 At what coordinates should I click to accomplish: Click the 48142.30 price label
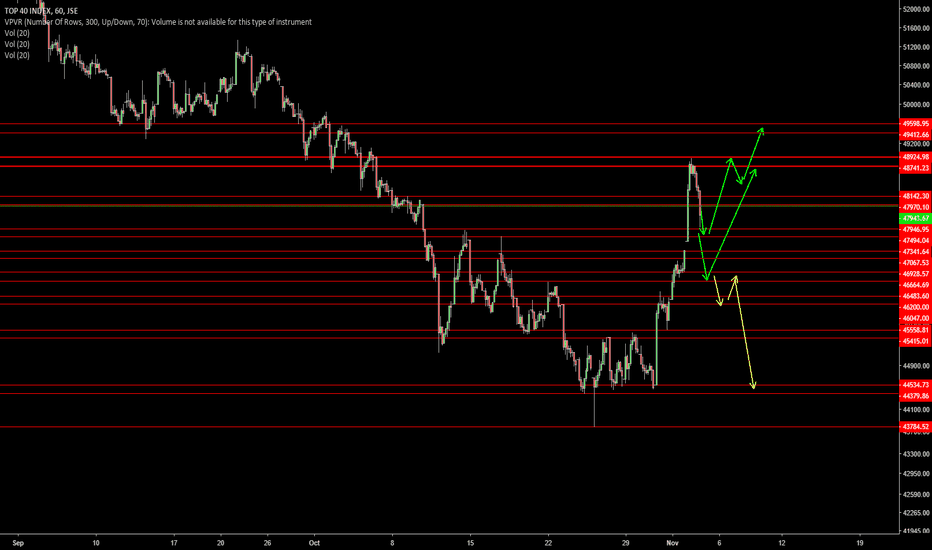coord(915,196)
